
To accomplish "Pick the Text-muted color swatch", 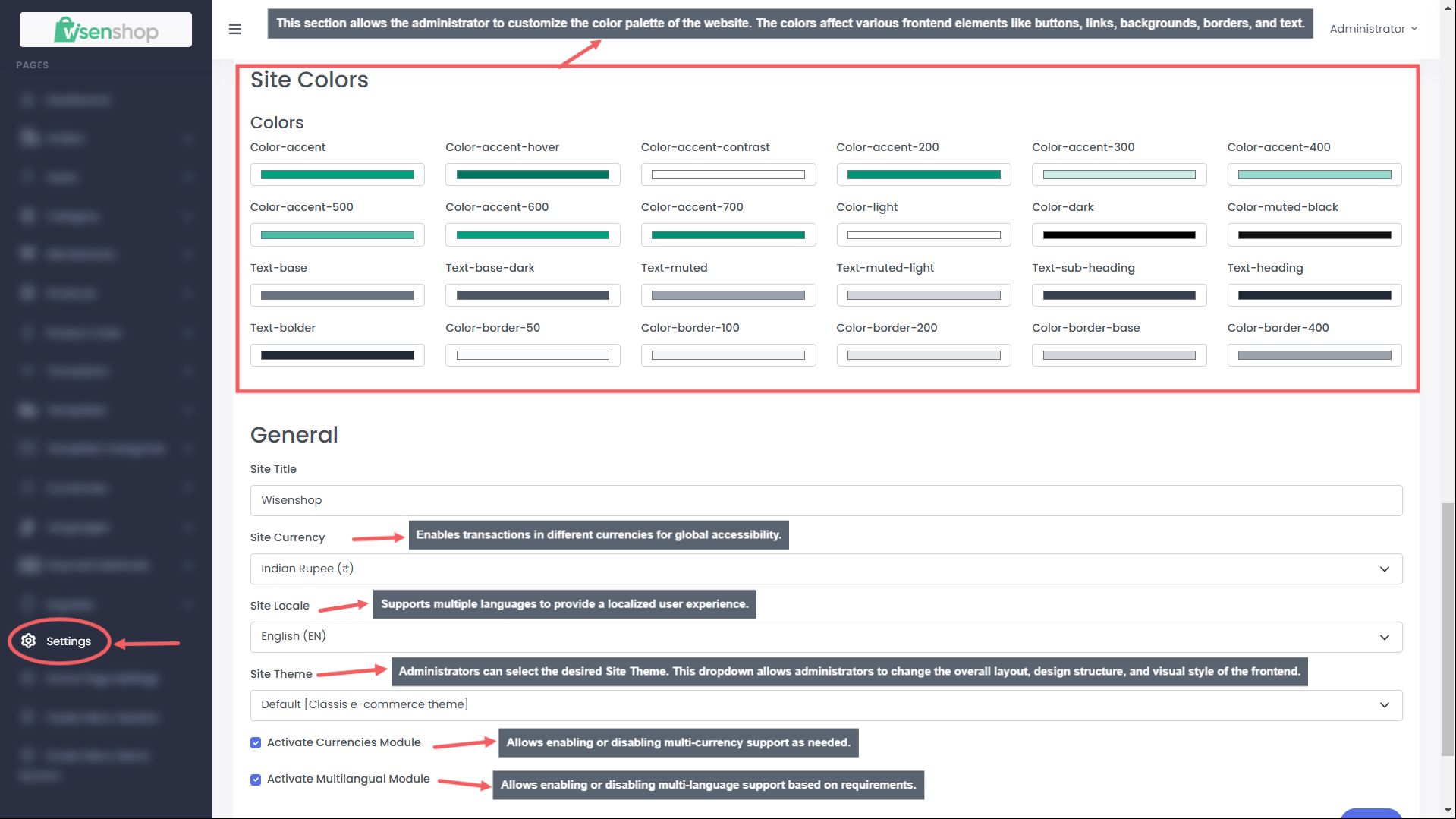I will tap(728, 295).
